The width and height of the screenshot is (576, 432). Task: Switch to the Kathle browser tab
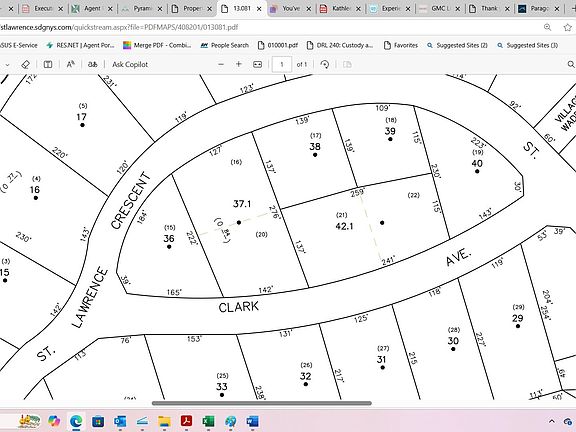pos(340,8)
